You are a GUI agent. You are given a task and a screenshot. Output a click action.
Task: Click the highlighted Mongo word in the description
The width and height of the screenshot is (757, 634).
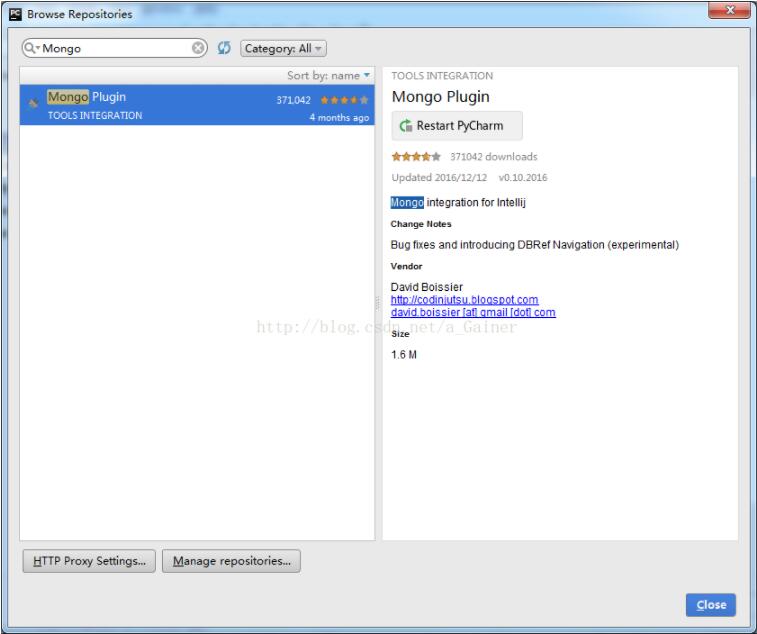(407, 203)
